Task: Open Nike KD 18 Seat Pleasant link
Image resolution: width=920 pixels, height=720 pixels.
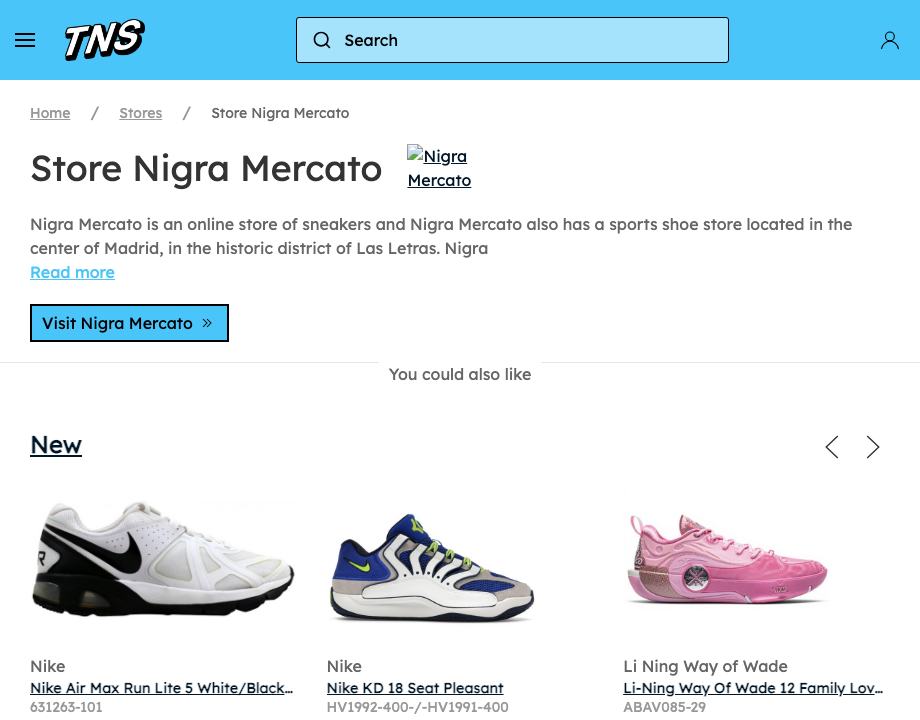Action: pos(415,688)
